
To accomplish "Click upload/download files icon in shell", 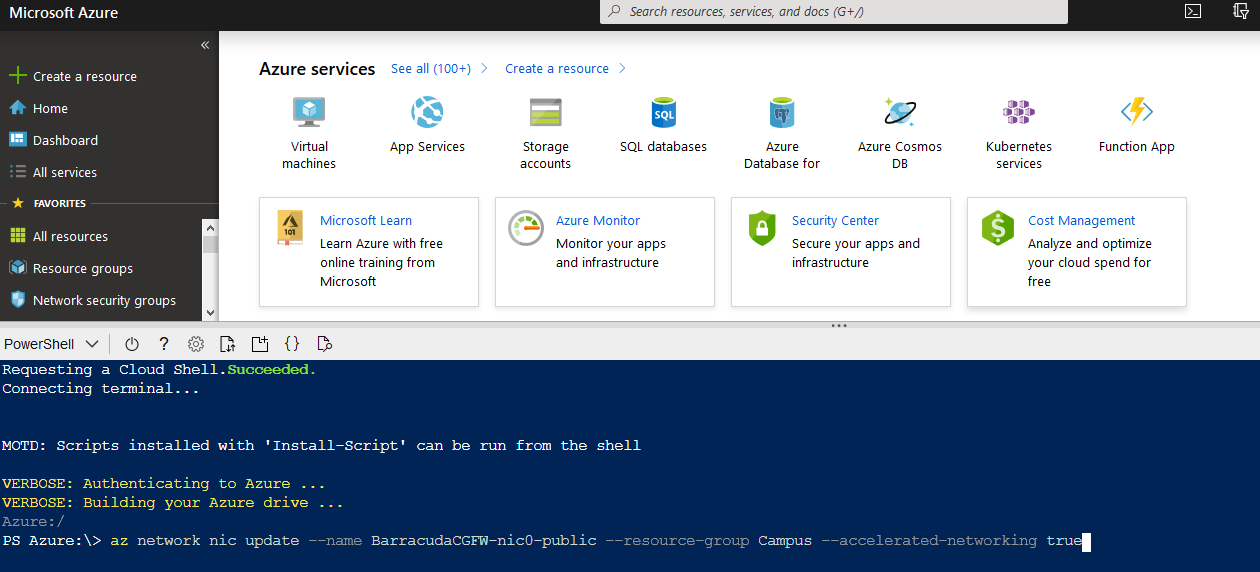I will coord(228,344).
